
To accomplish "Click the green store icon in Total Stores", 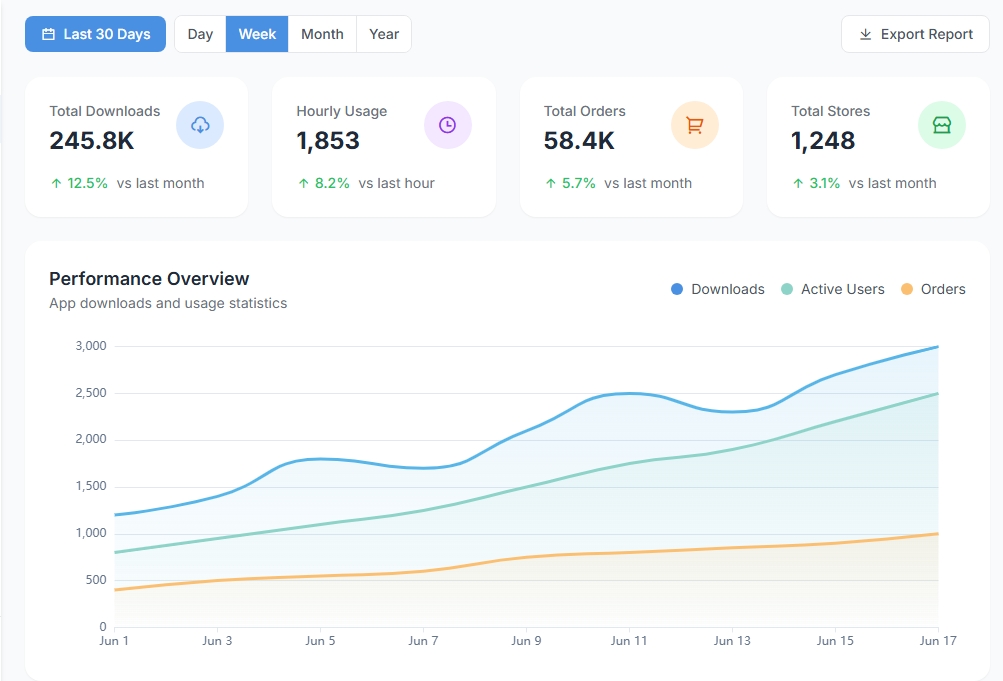I will tap(941, 125).
